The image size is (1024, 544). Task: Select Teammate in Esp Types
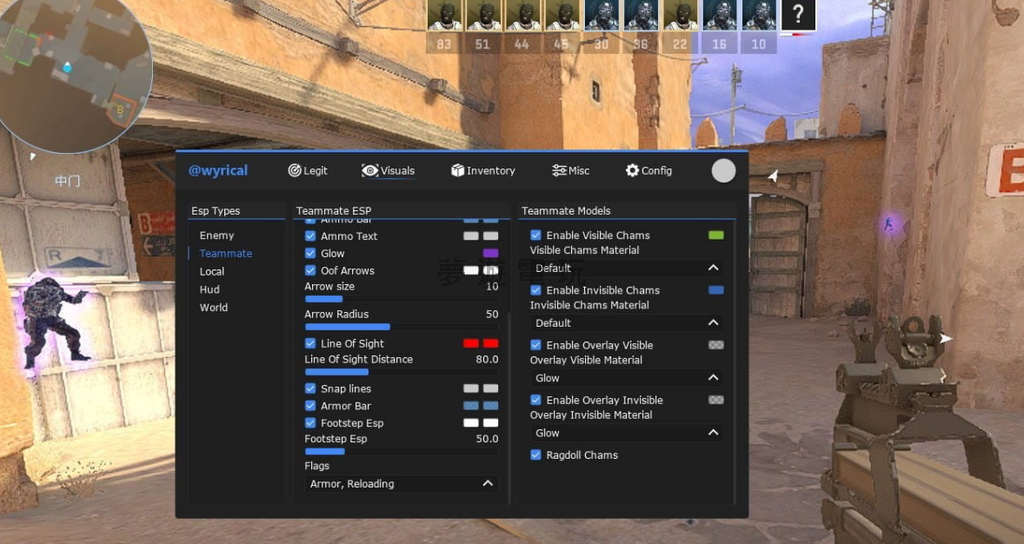pos(226,253)
